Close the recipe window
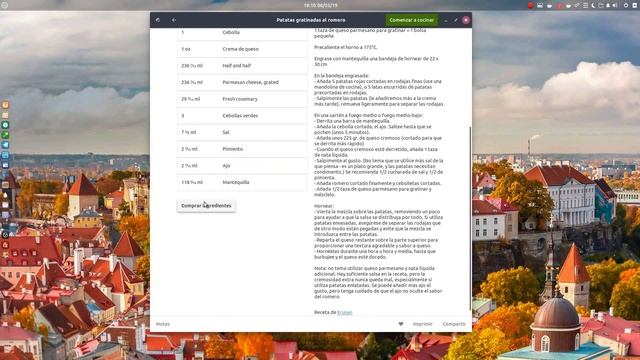Viewport: 640px width, 360px height. click(466, 20)
